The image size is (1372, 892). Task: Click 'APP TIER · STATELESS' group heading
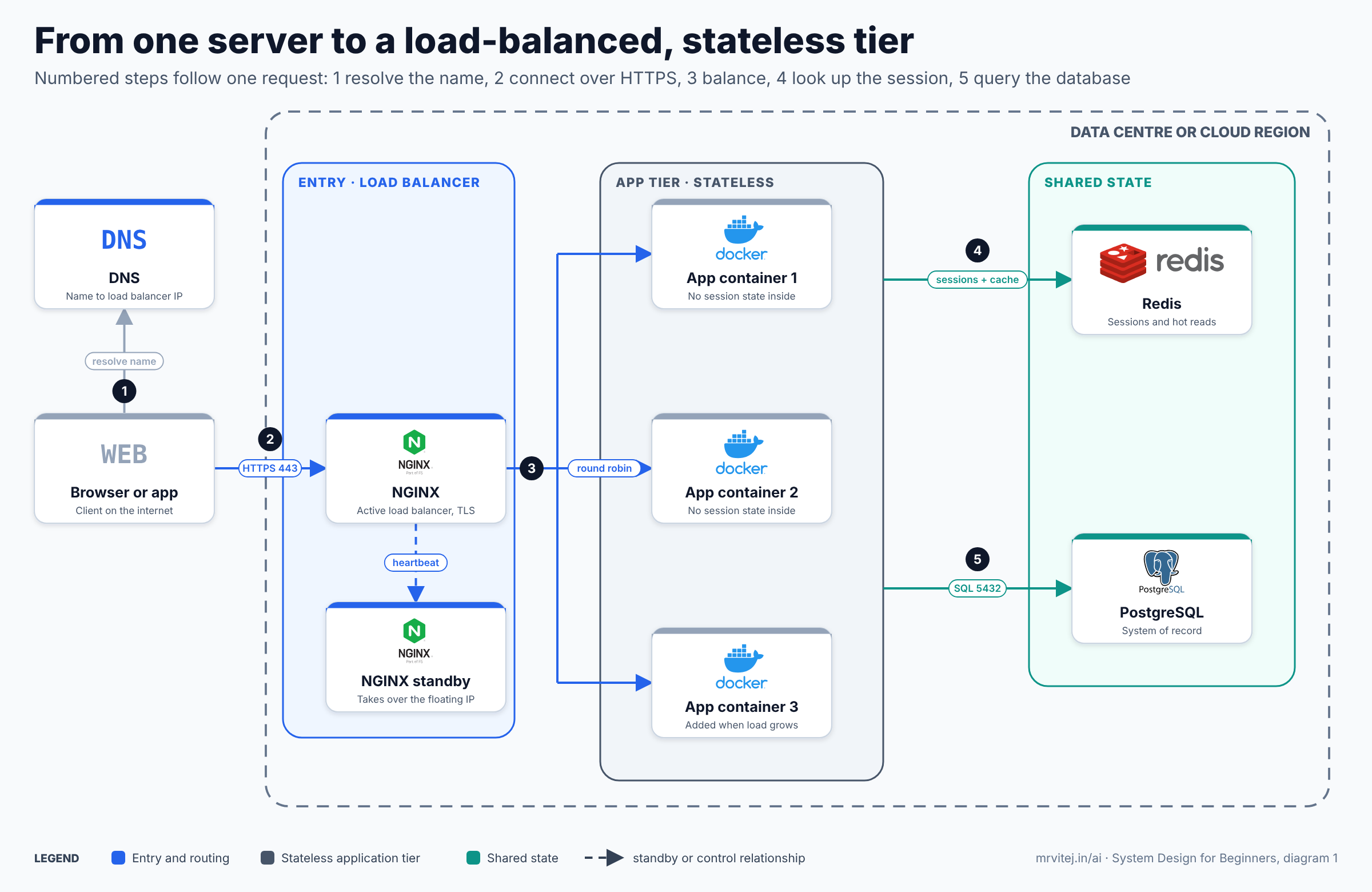tap(695, 182)
